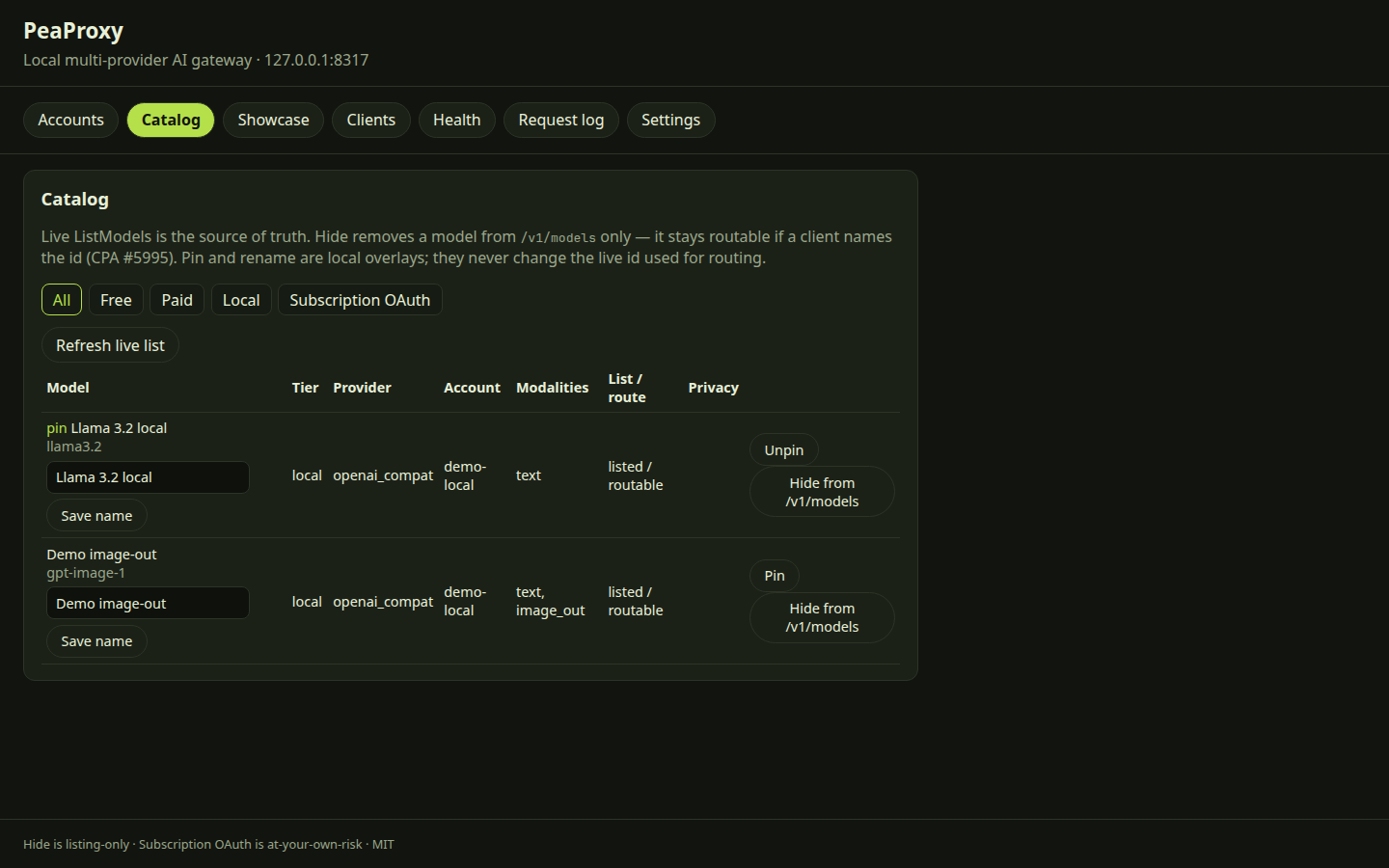
Task: Pin the Demo image-out model
Action: tap(775, 576)
